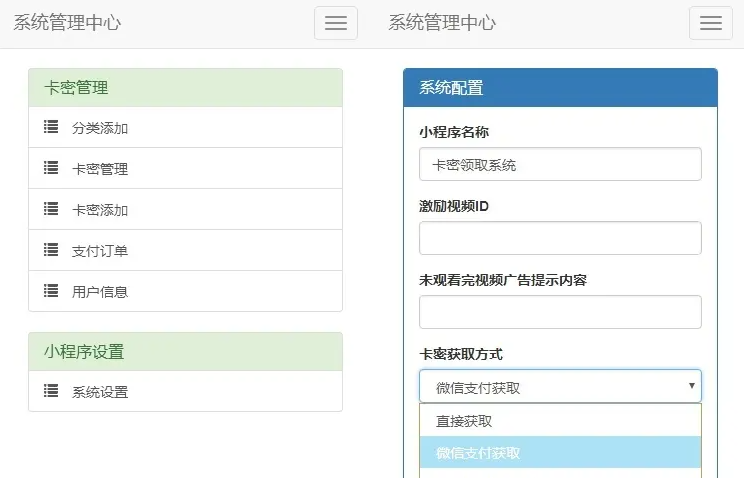Click the list icon next to the 卡密管理 menu entry
Viewport: 744px width, 478px height.
51,168
